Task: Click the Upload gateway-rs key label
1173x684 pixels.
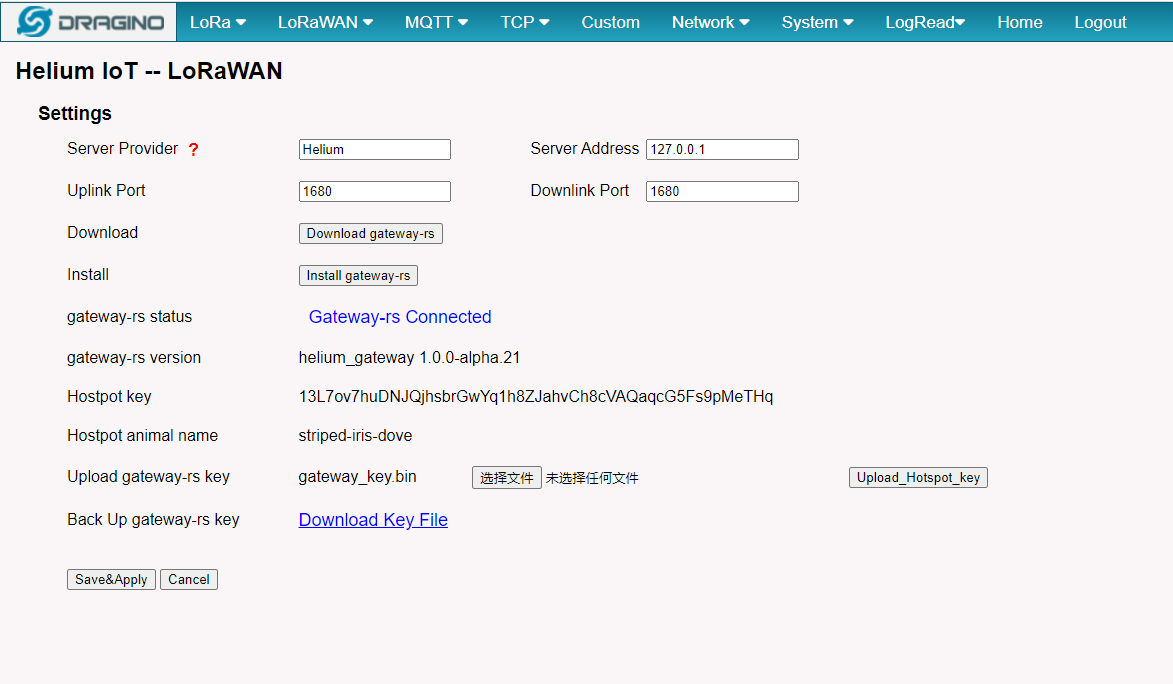Action: (148, 477)
